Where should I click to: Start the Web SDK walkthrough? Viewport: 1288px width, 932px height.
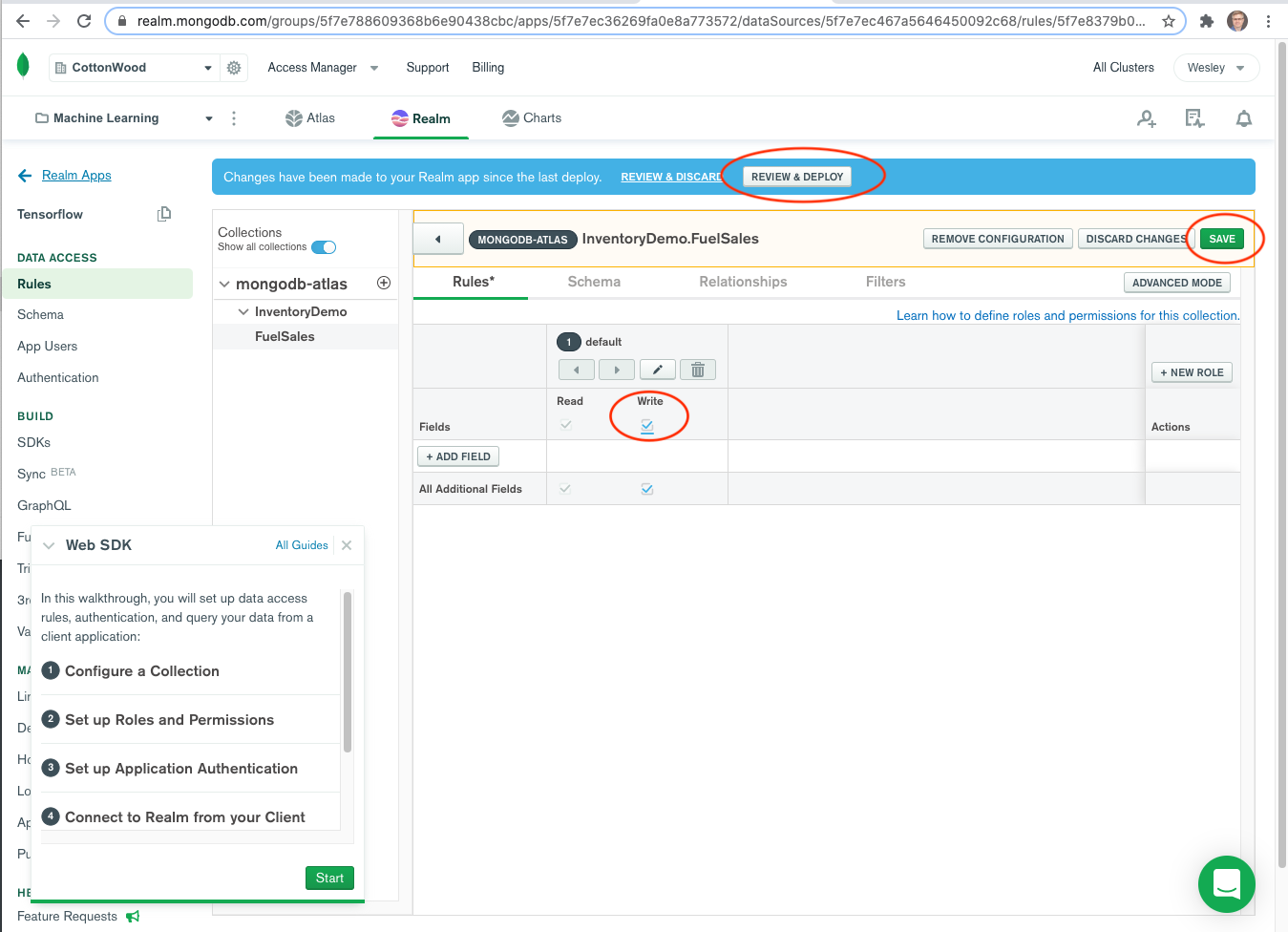(329, 878)
